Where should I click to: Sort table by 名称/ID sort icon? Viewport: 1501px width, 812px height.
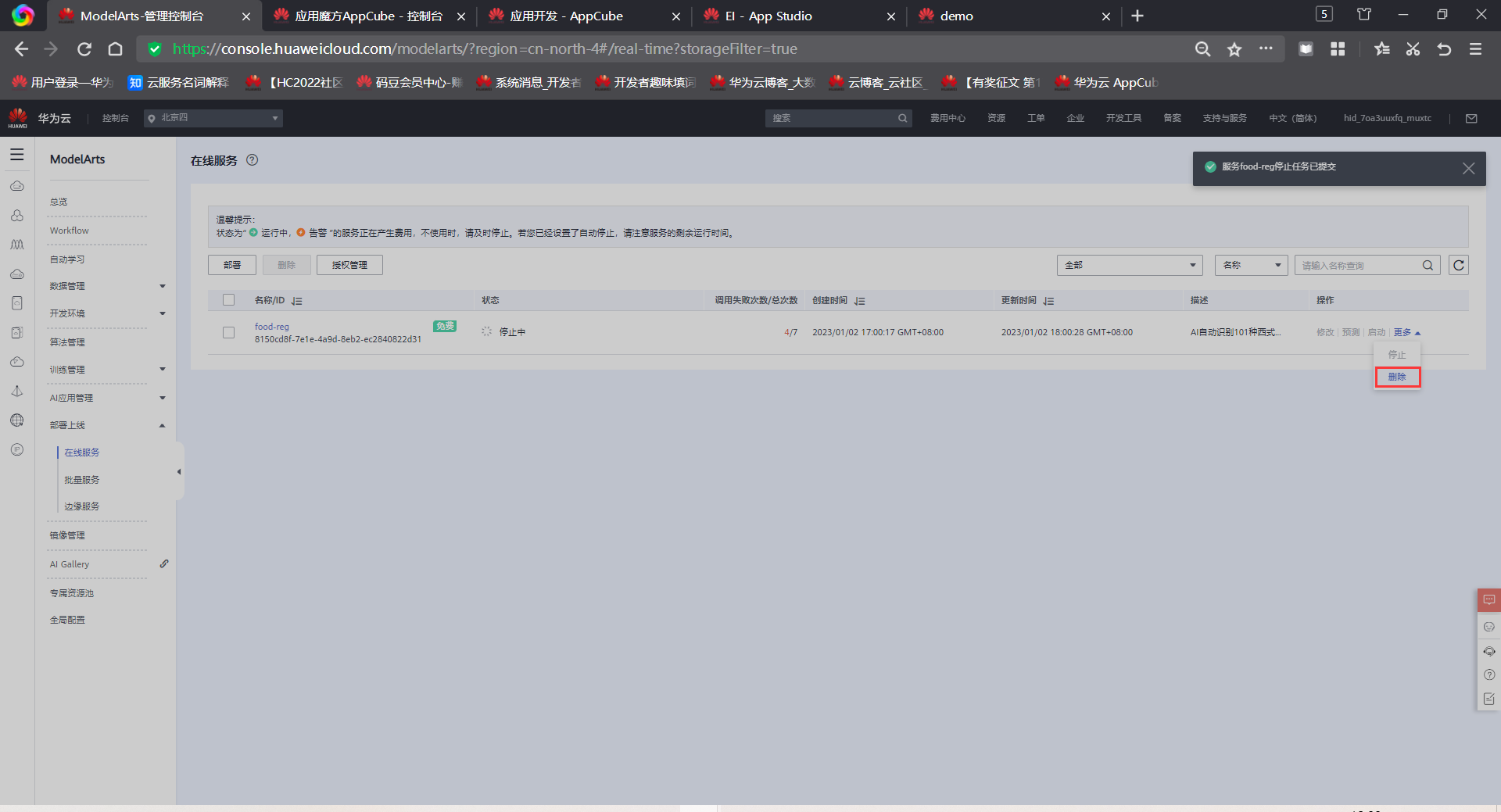point(297,301)
